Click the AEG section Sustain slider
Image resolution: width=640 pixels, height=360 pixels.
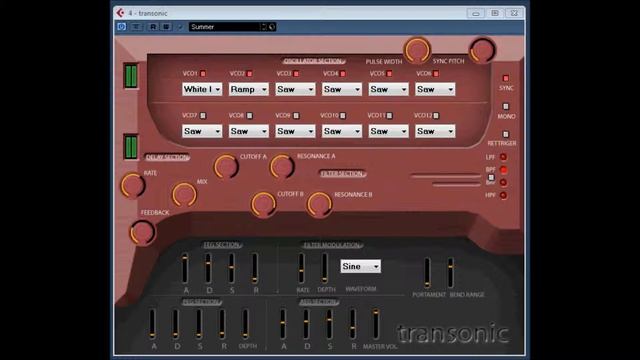tap(329, 324)
